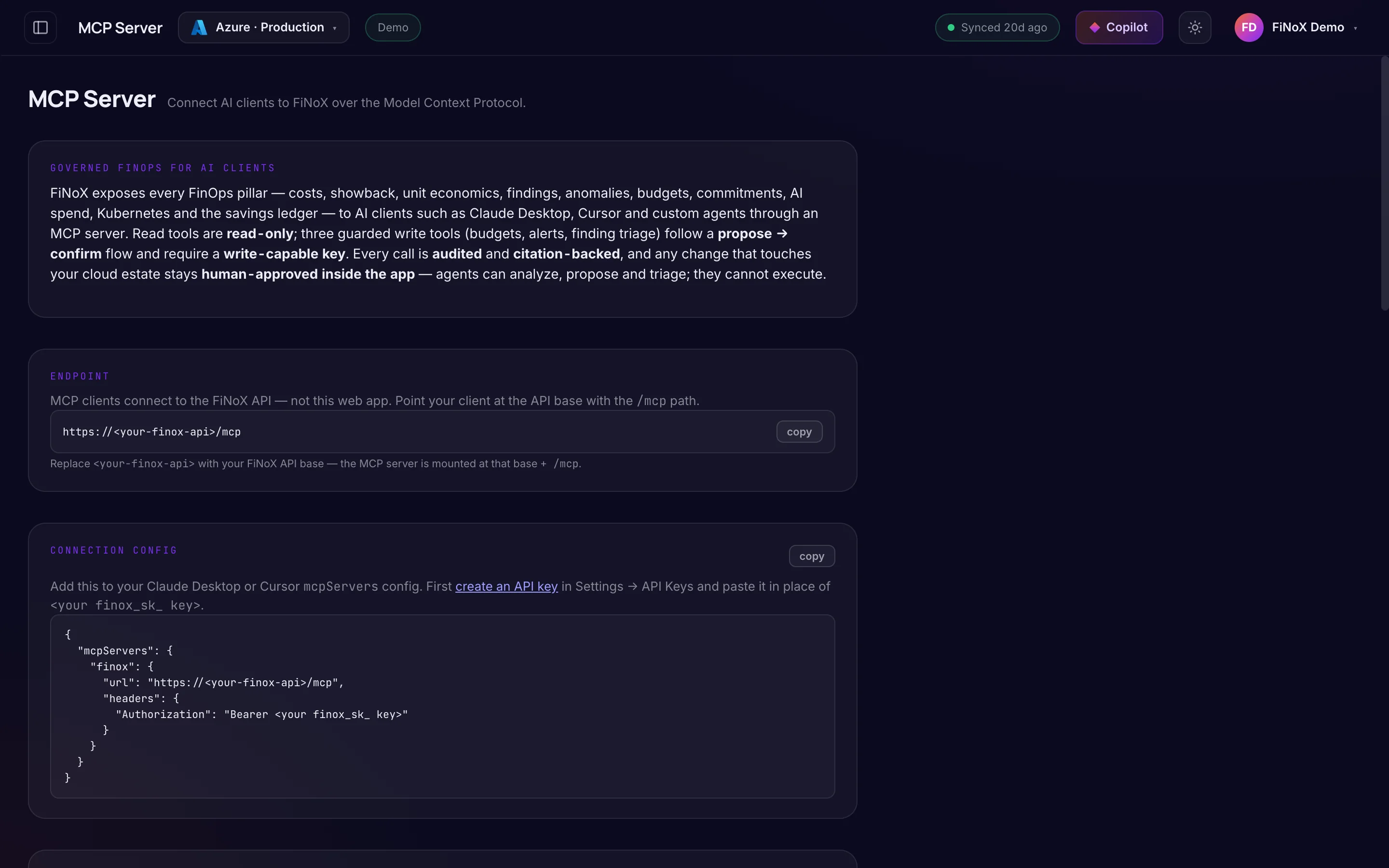Open the Copilot assistant
This screenshot has height=868, width=1389.
(1118, 27)
